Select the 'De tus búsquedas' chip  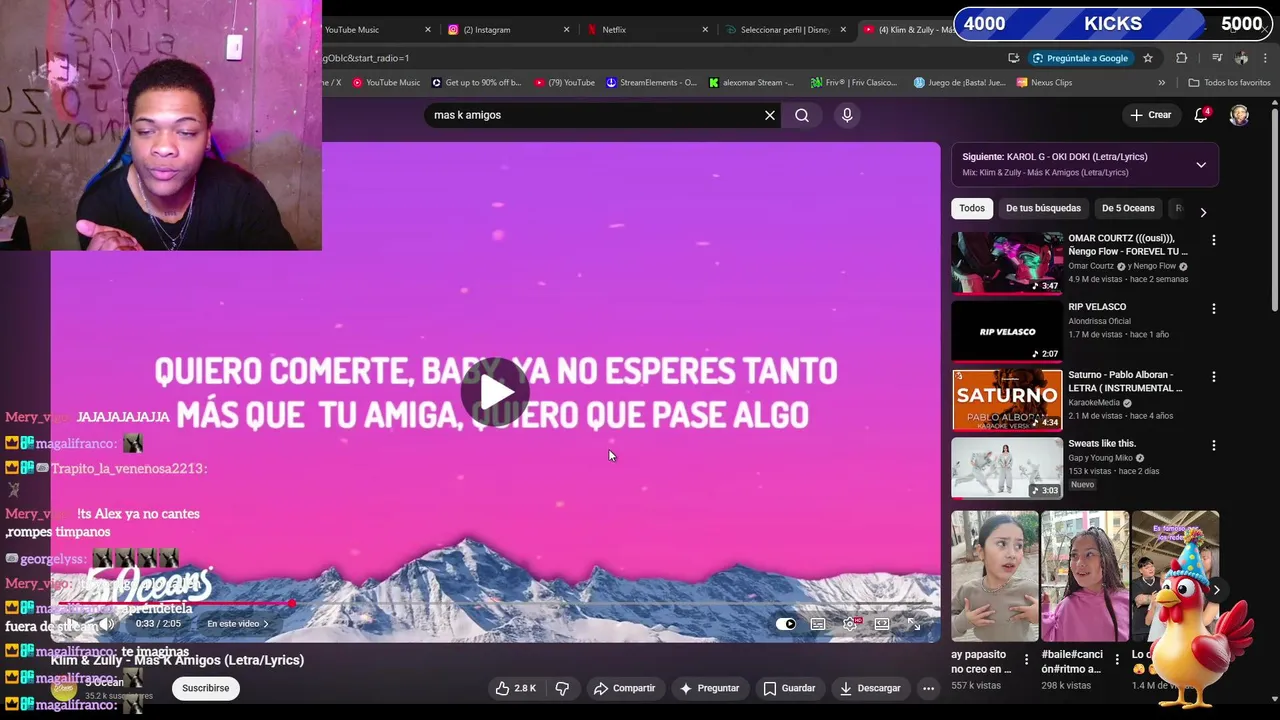(1043, 208)
